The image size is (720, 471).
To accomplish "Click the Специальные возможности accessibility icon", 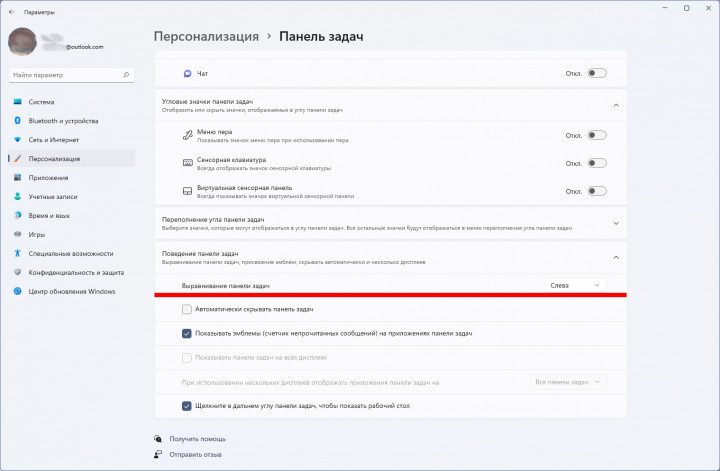I will click(x=17, y=253).
